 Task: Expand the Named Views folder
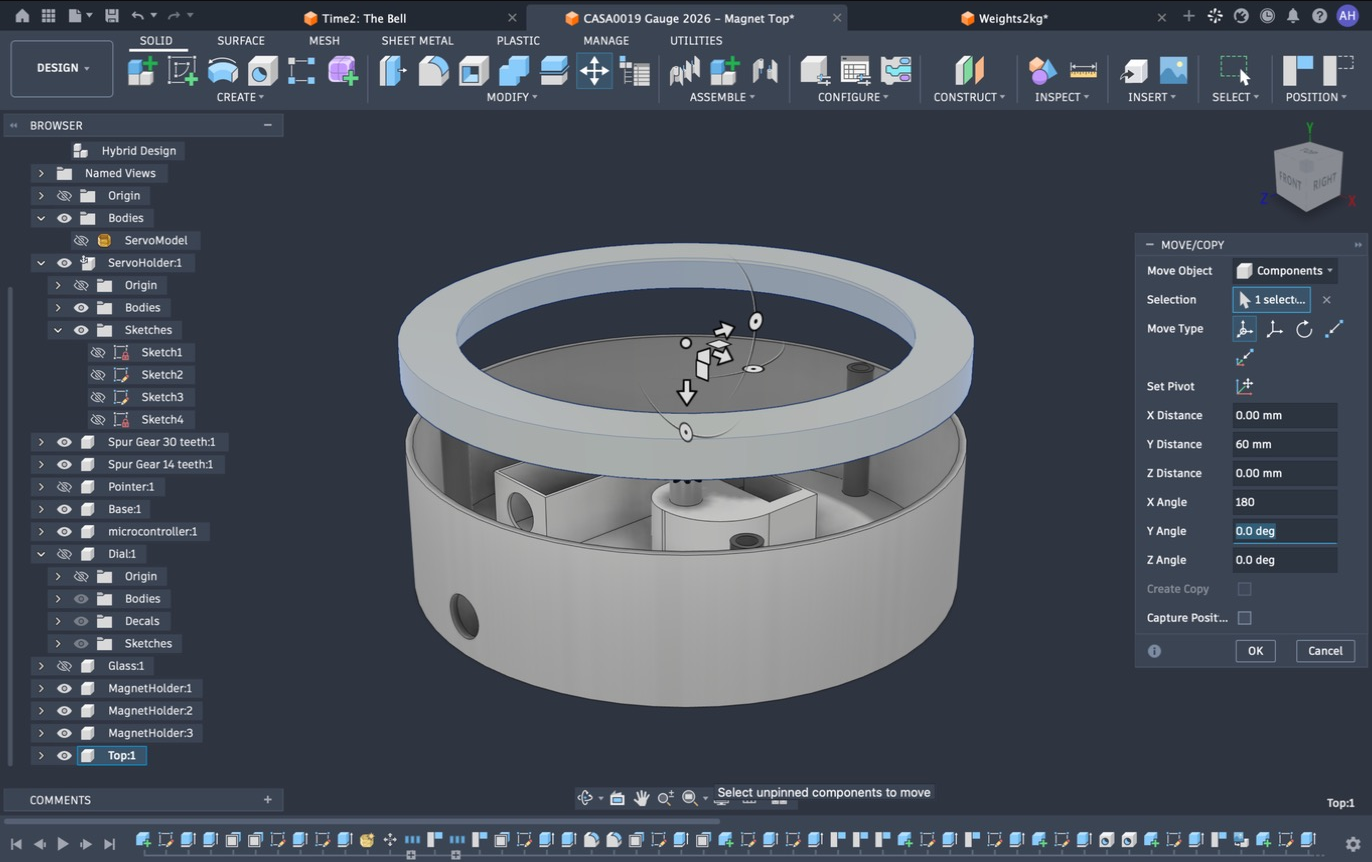tap(41, 173)
